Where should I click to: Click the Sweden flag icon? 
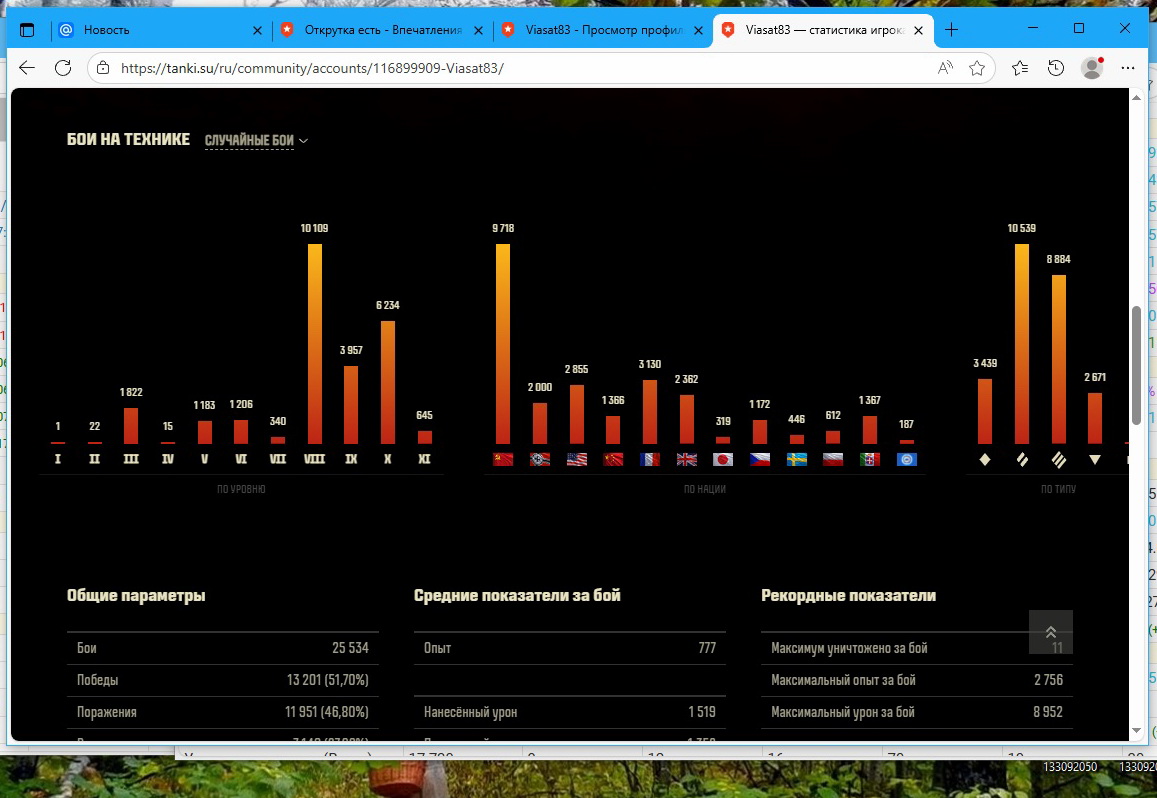click(x=797, y=460)
